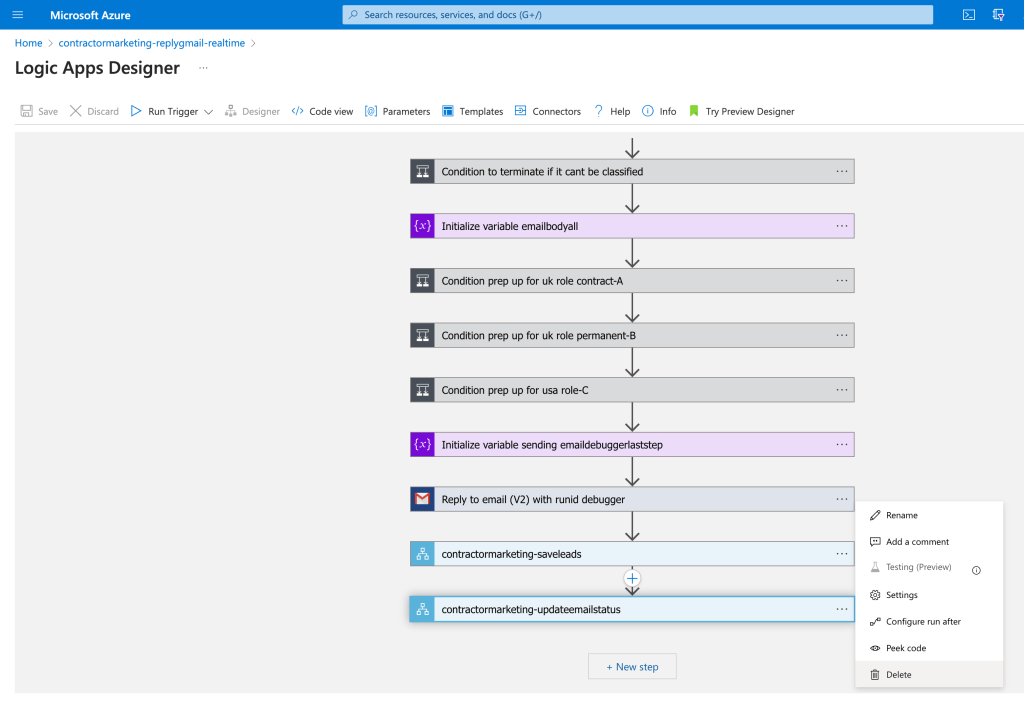Open ellipsis menu for 'uk role contract-A' step
Image resolution: width=1024 pixels, height=708 pixels.
tap(842, 281)
